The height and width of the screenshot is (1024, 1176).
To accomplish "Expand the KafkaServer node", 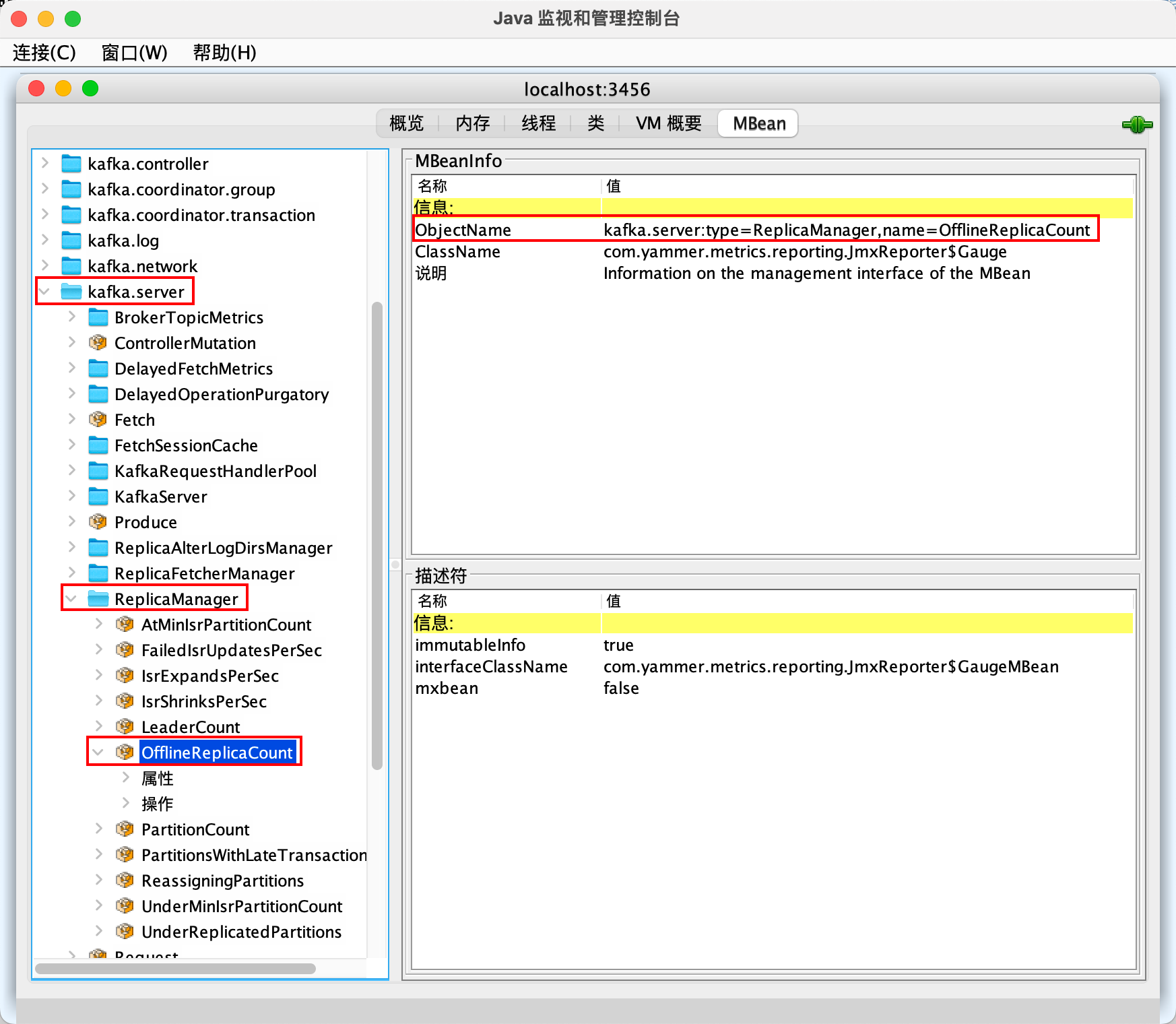I will pos(72,497).
